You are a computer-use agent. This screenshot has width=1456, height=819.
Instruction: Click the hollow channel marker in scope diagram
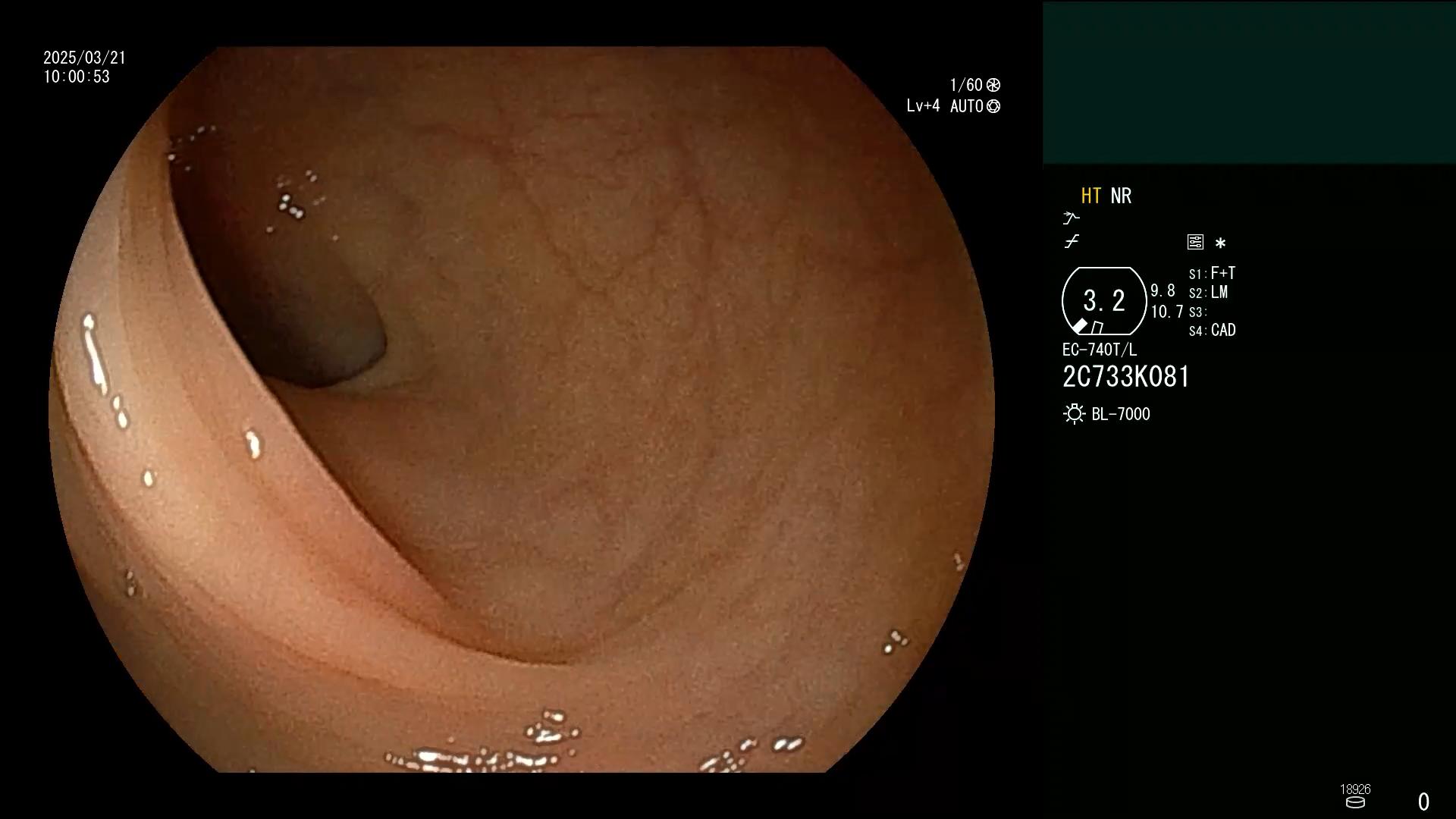tap(1097, 328)
